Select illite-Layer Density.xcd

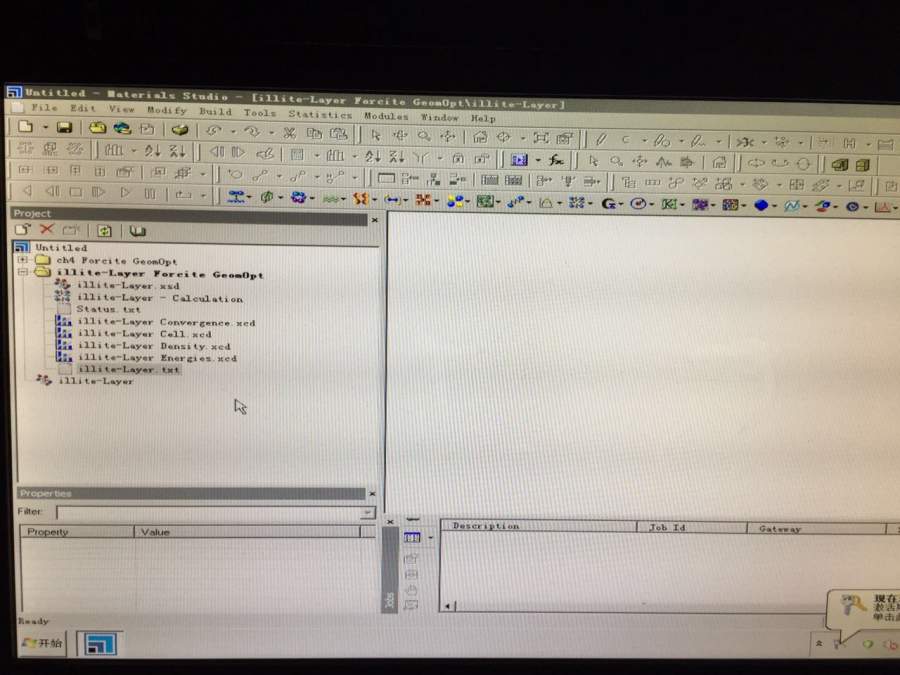coord(154,346)
